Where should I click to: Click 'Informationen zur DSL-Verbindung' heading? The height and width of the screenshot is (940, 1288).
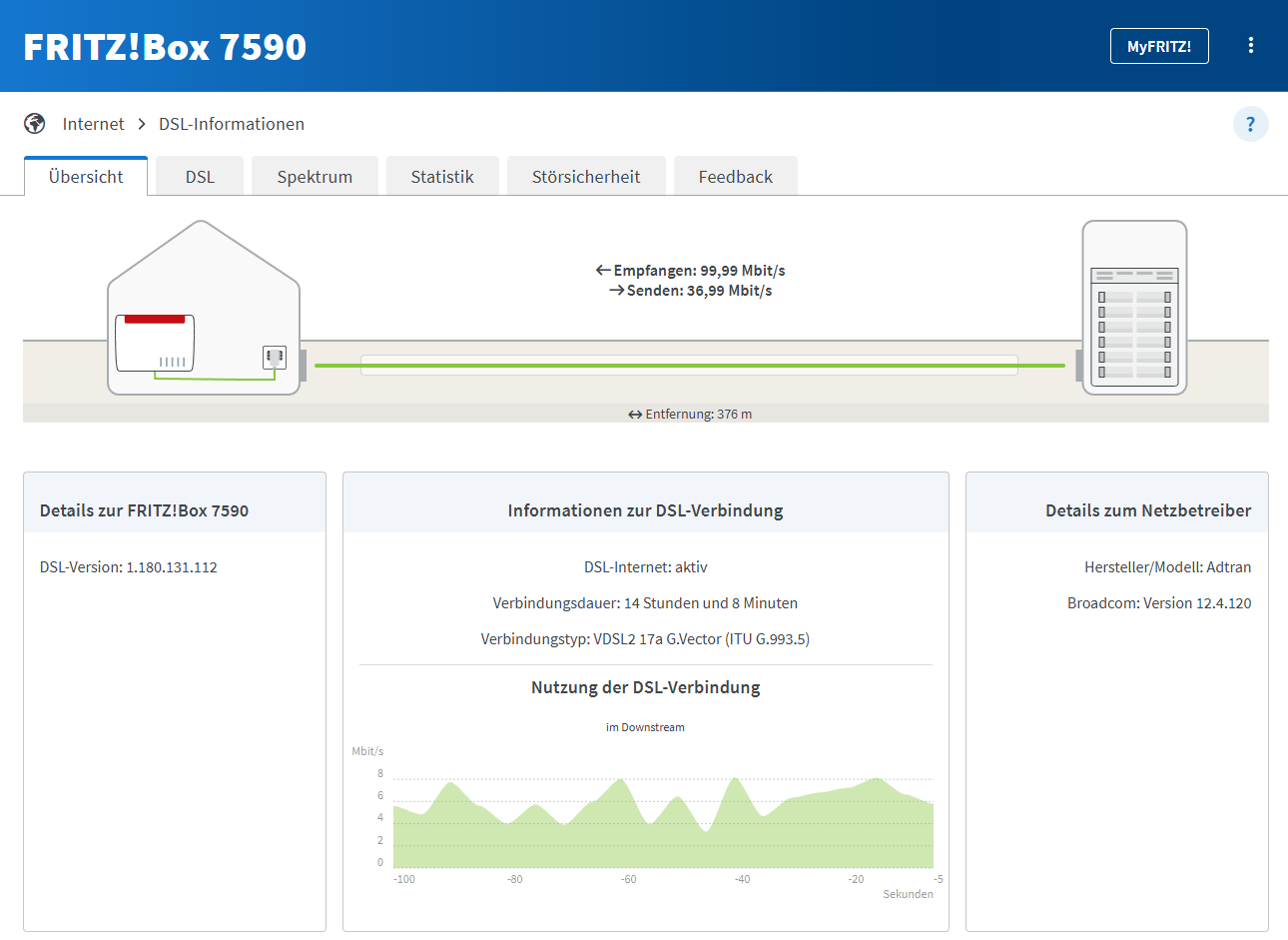point(646,510)
